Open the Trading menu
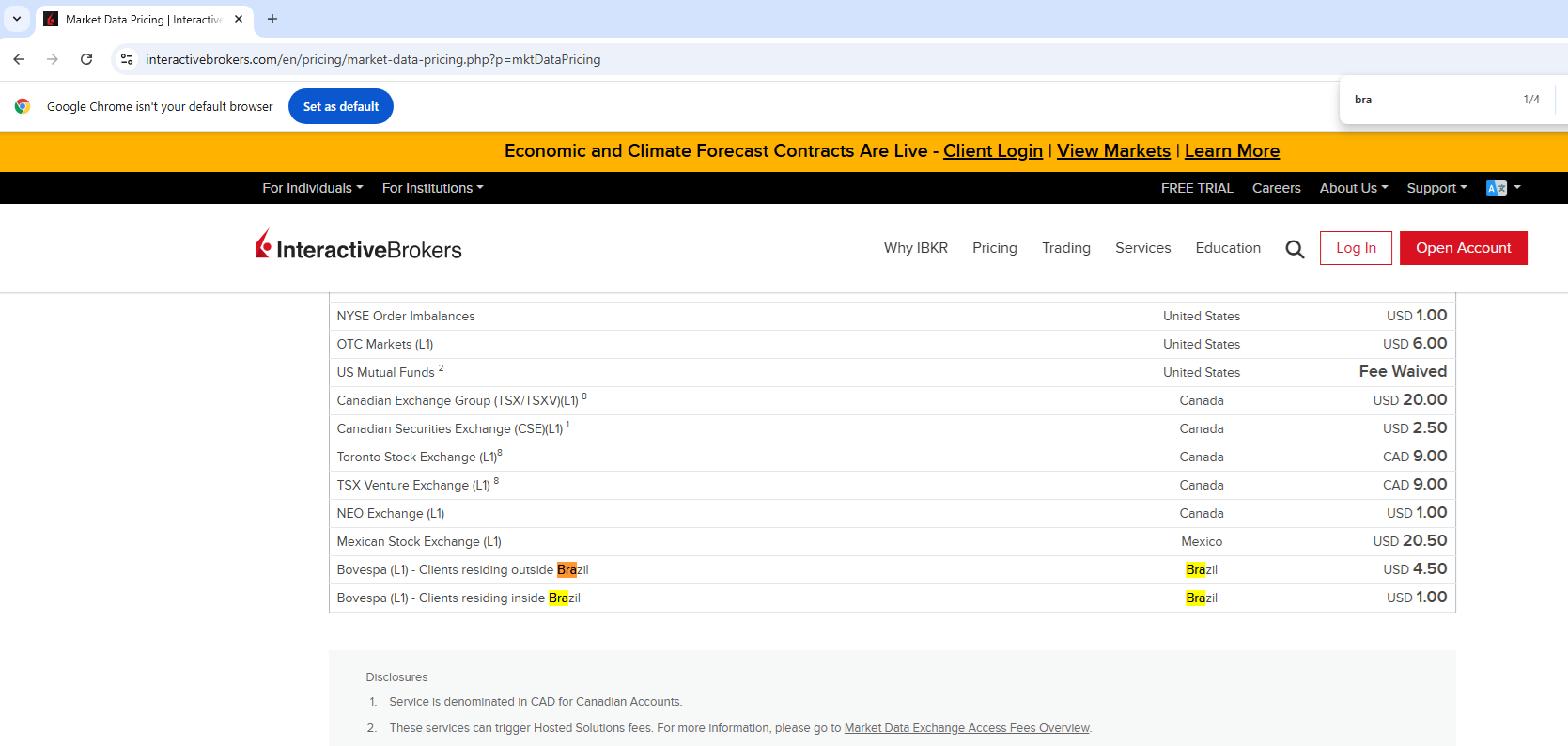Image resolution: width=1568 pixels, height=746 pixels. [x=1066, y=248]
